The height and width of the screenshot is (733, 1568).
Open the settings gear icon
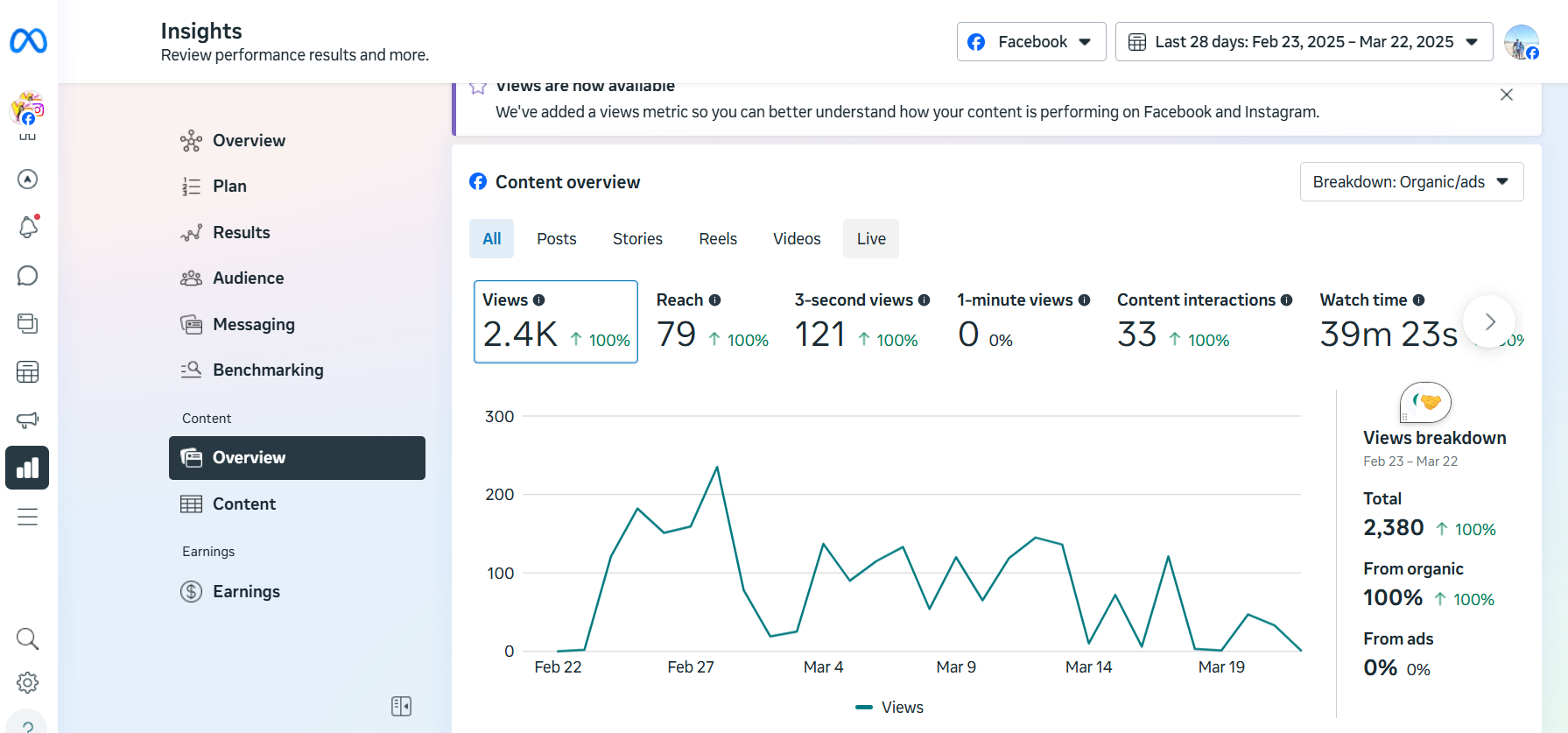tap(28, 682)
